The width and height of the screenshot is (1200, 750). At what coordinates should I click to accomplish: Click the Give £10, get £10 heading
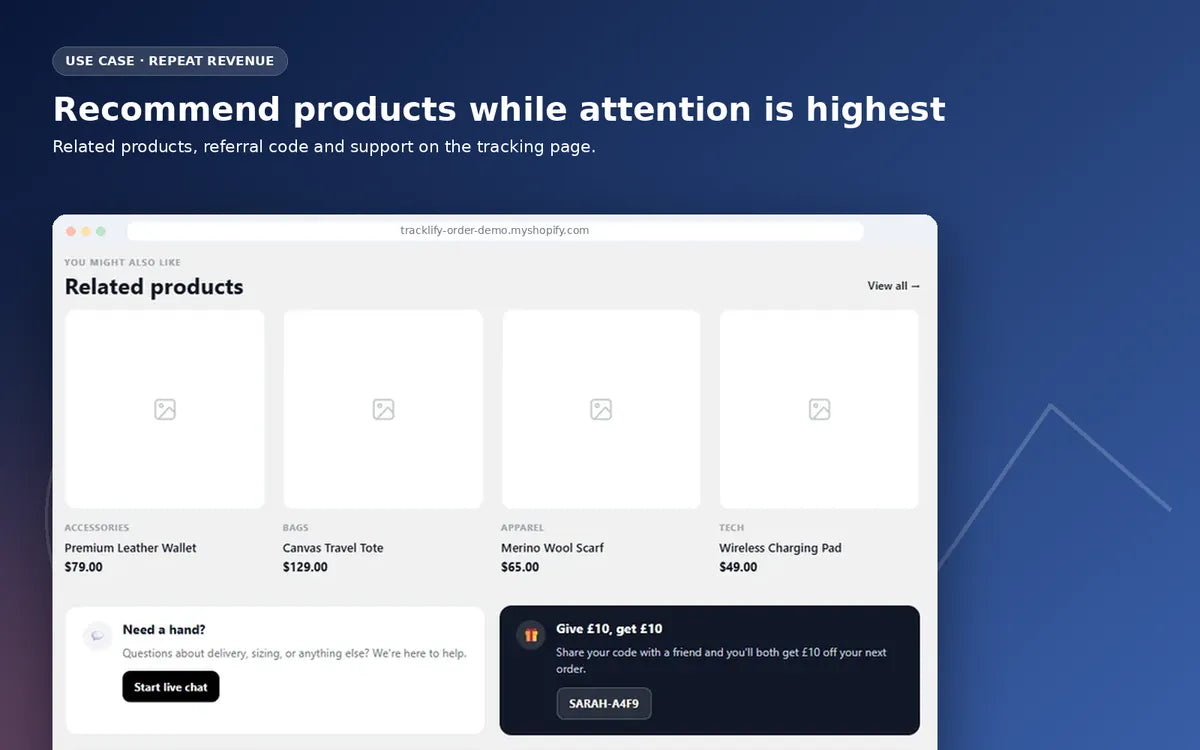[609, 629]
